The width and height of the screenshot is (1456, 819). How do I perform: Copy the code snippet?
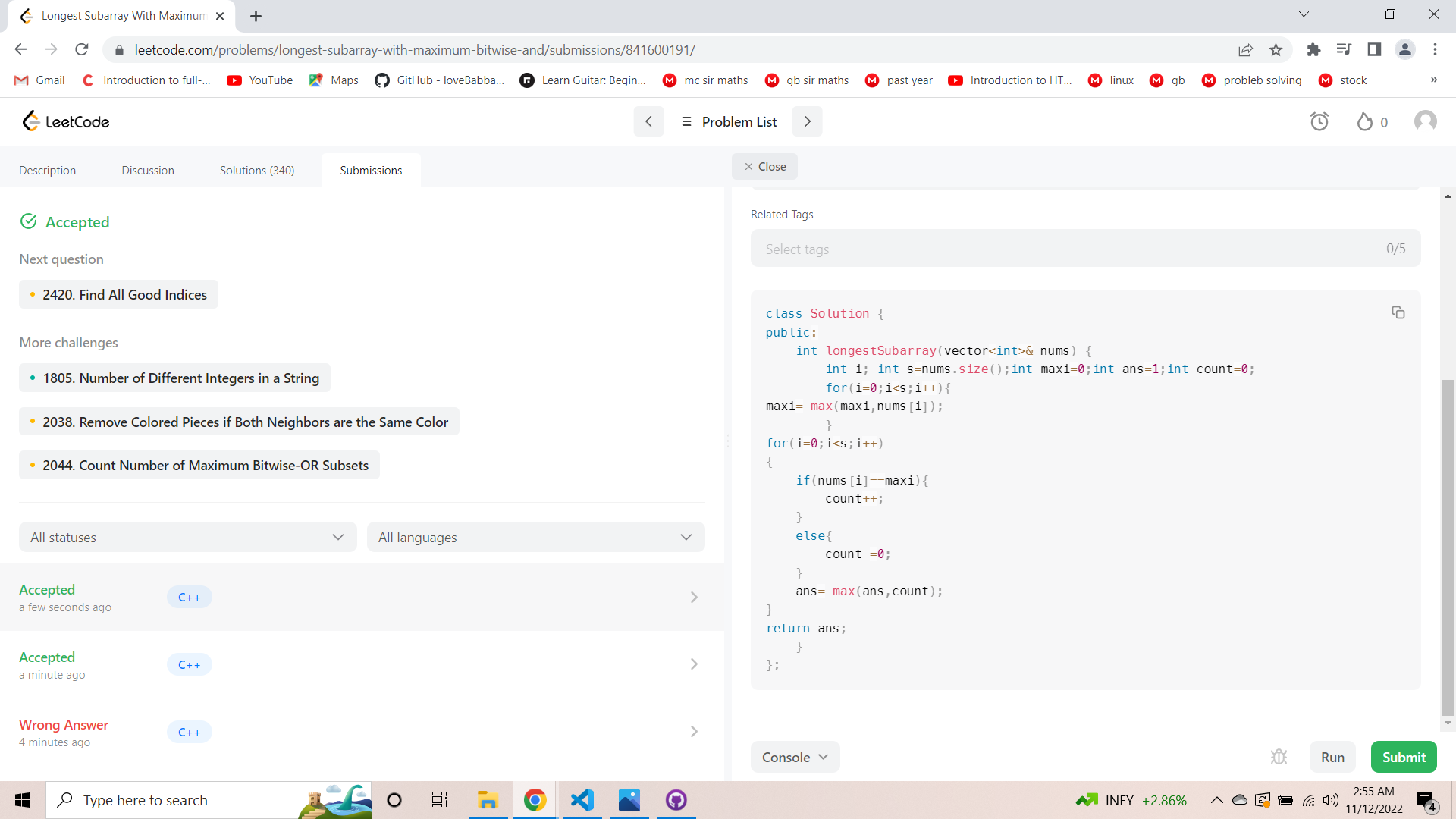[1398, 312]
